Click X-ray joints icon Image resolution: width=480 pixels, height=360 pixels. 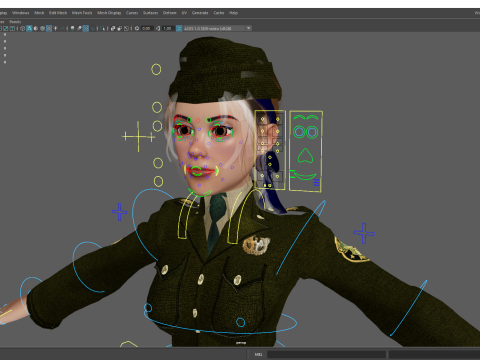pos(126,28)
